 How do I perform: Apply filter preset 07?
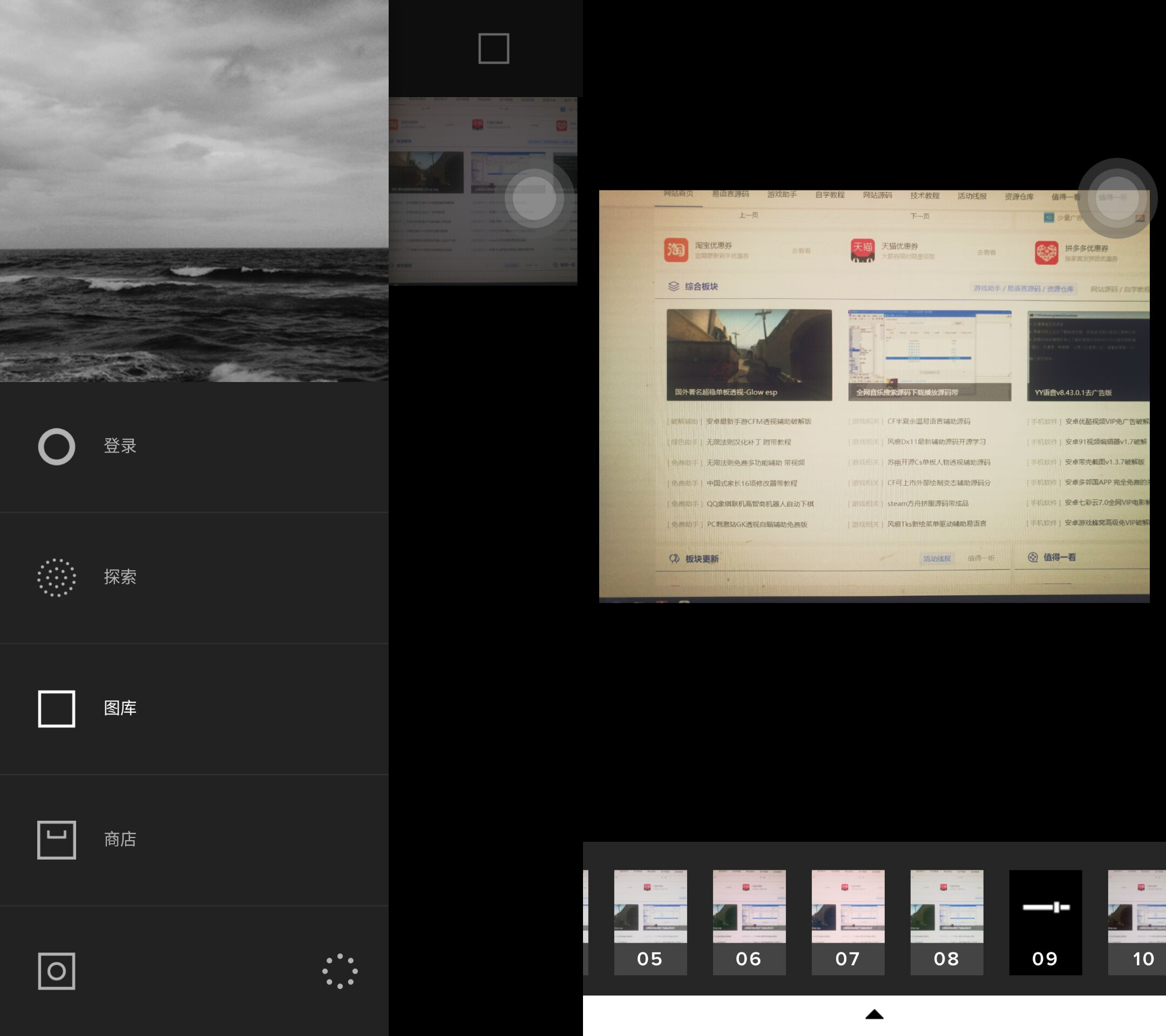[848, 922]
